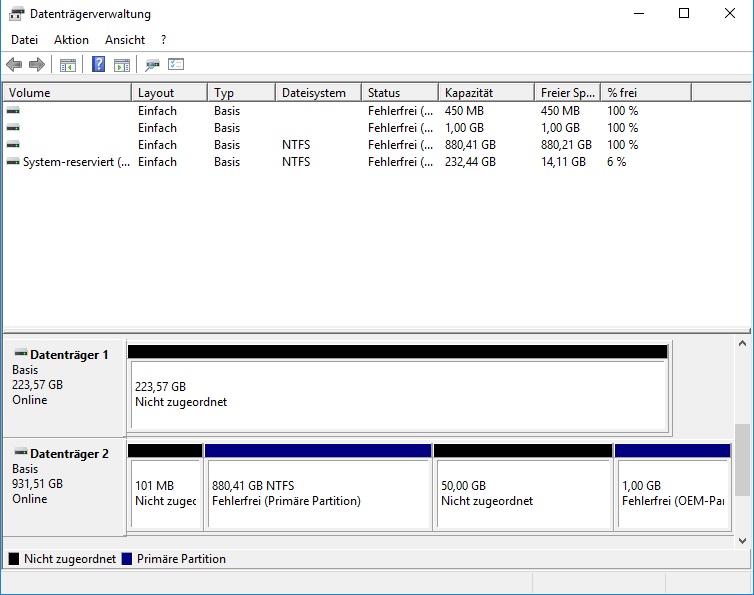
Task: Click the Datenträger 2 disk icon
Action: pyautogui.click(x=21, y=452)
